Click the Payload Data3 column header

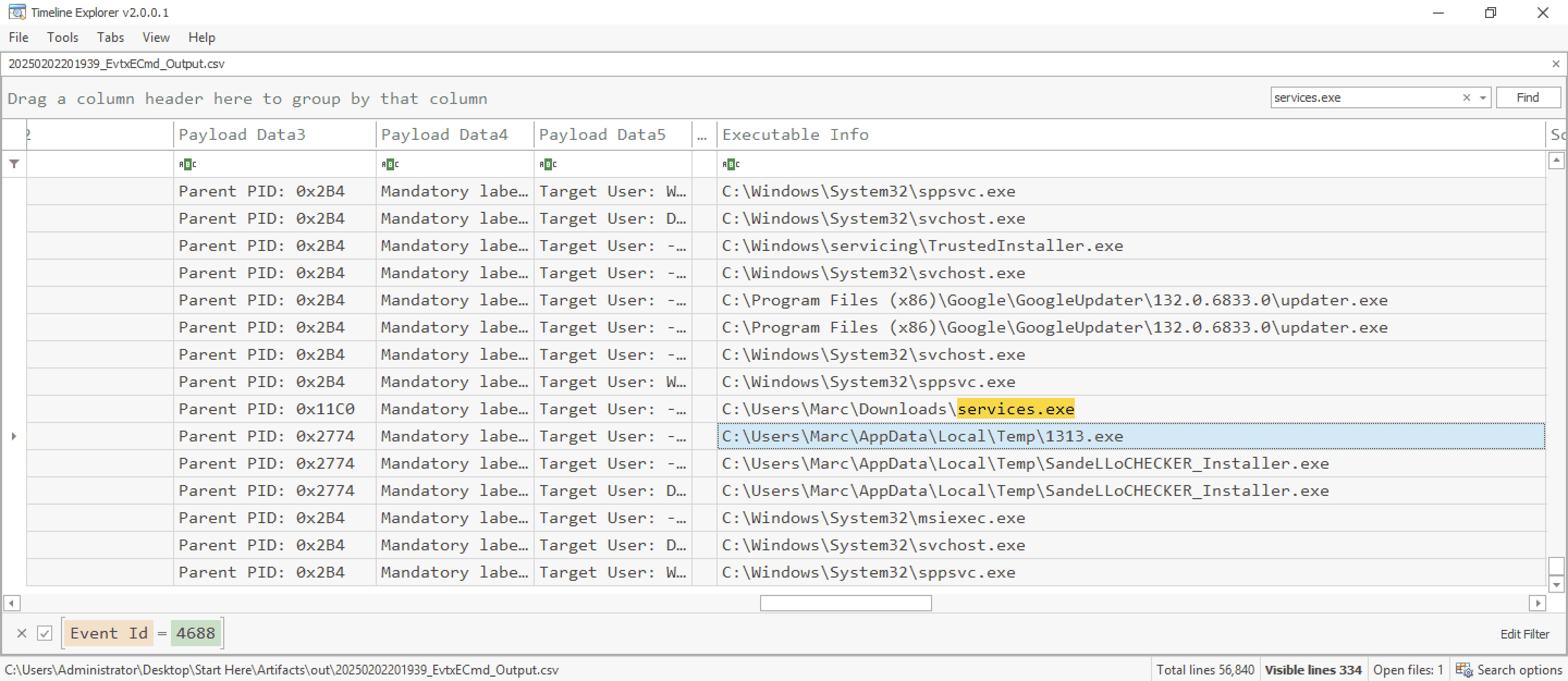pos(274,134)
